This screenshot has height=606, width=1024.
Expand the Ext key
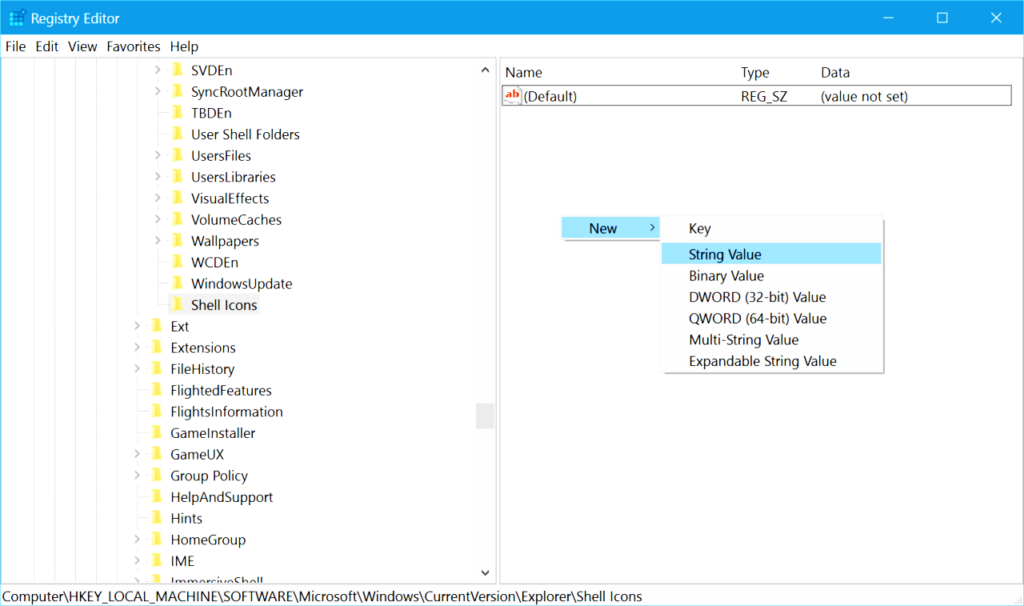tap(137, 325)
